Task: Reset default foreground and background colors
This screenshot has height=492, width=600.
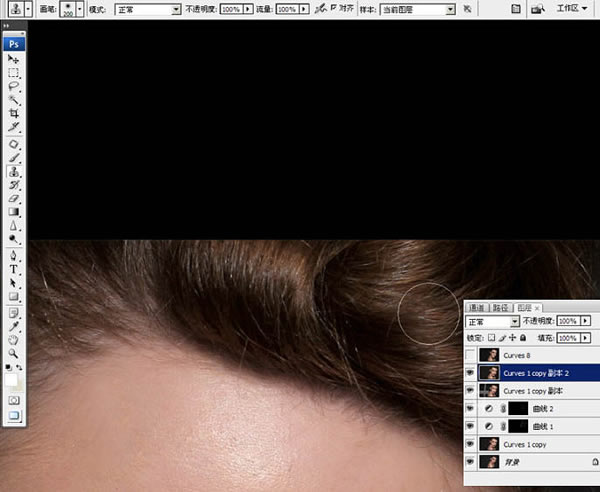Action: (8, 367)
